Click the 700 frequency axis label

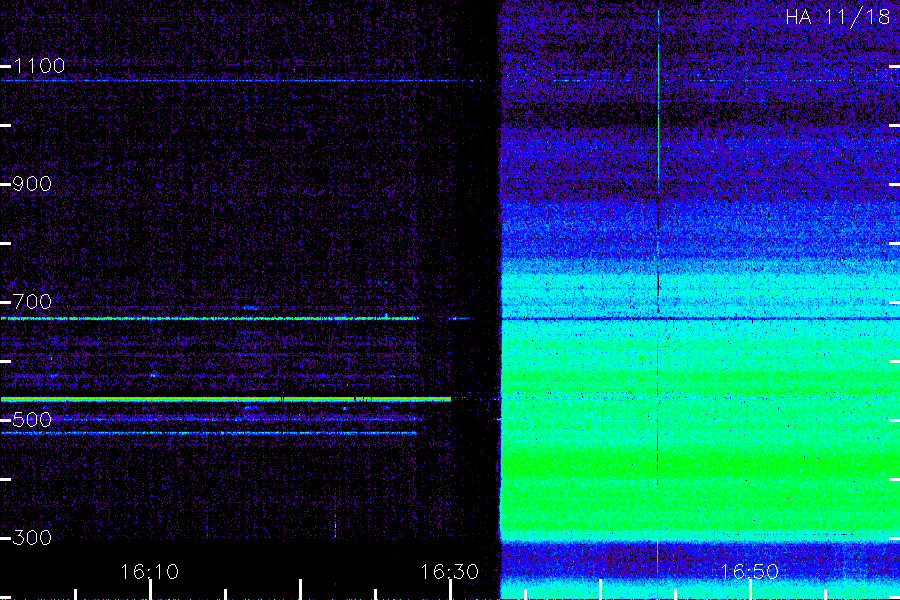tap(32, 302)
